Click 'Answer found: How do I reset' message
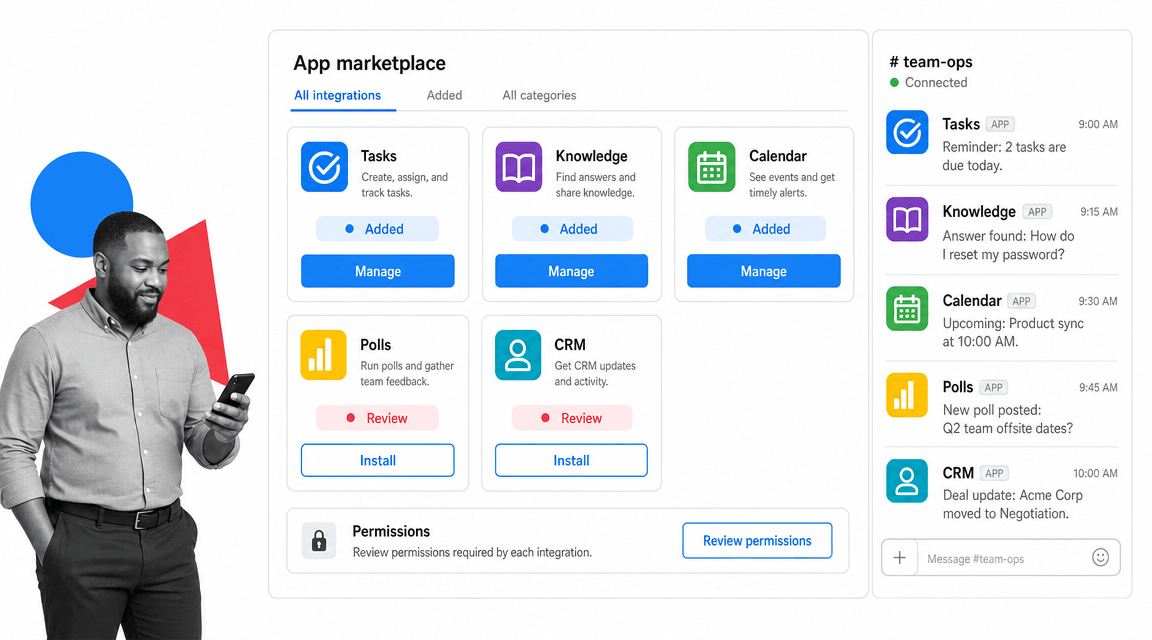1152x640 pixels. pos(1008,245)
